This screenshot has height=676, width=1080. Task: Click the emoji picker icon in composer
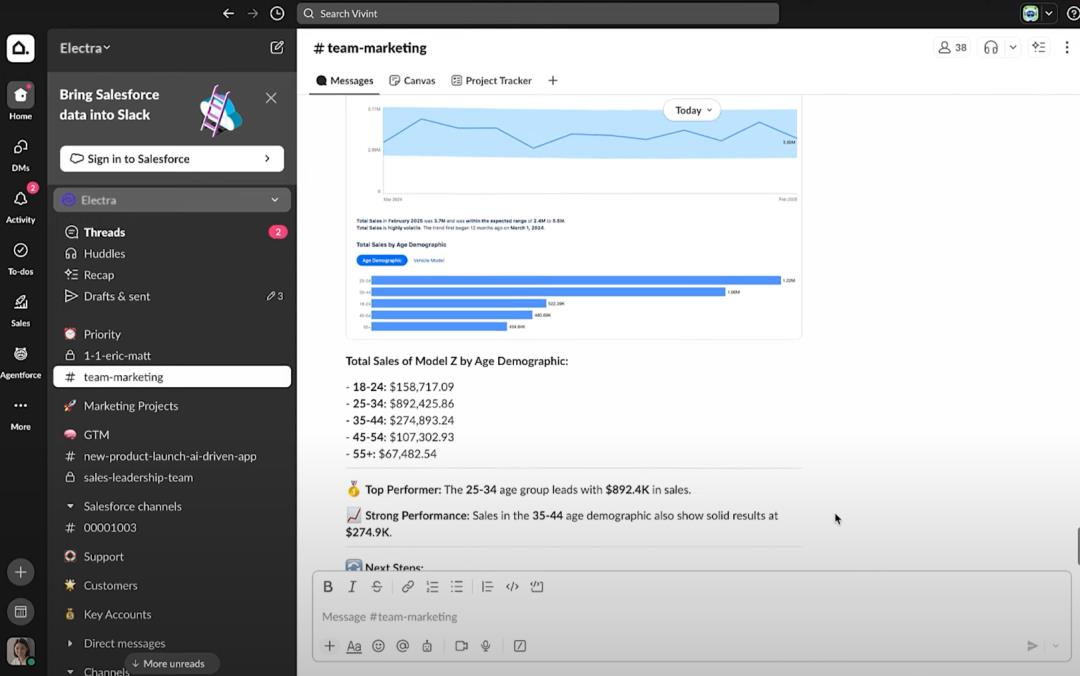click(x=378, y=646)
